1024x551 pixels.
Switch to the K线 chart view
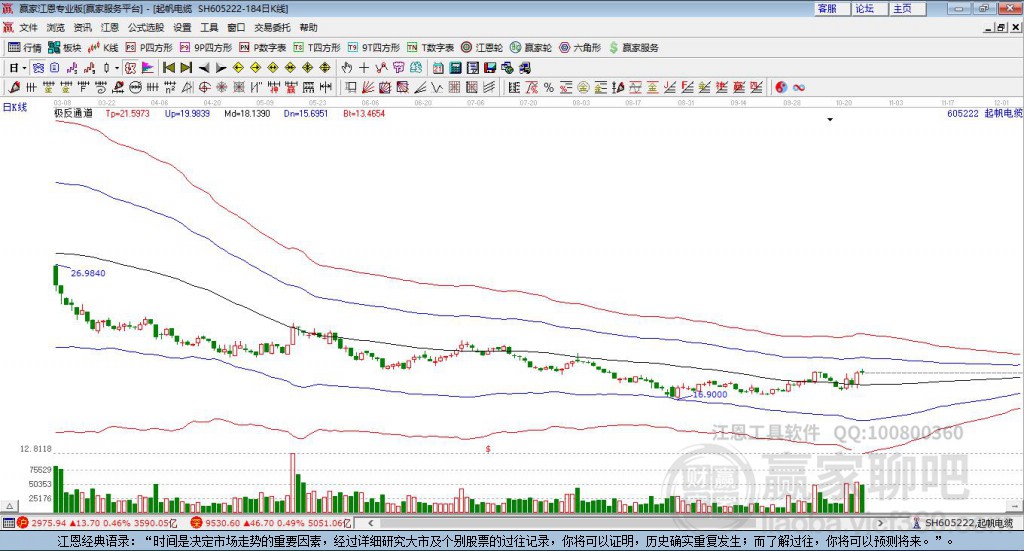tap(103, 48)
